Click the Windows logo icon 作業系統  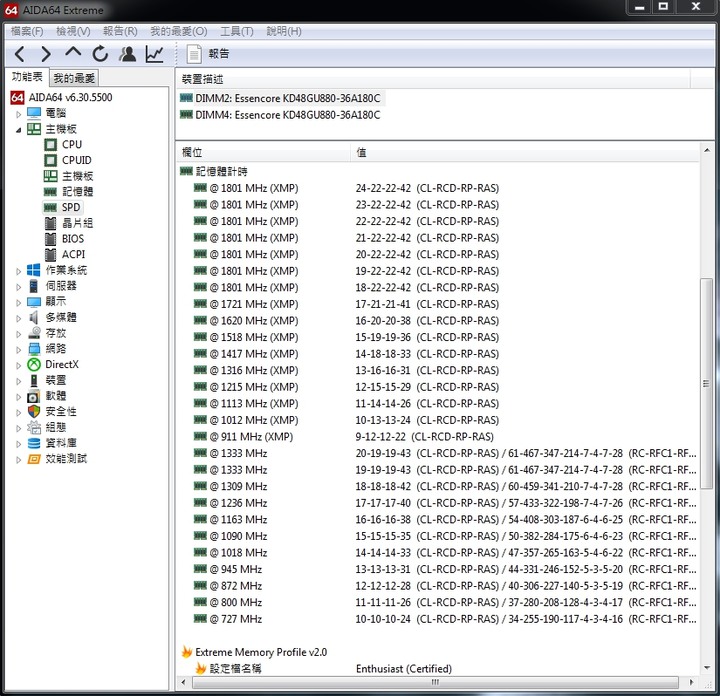pyautogui.click(x=34, y=270)
